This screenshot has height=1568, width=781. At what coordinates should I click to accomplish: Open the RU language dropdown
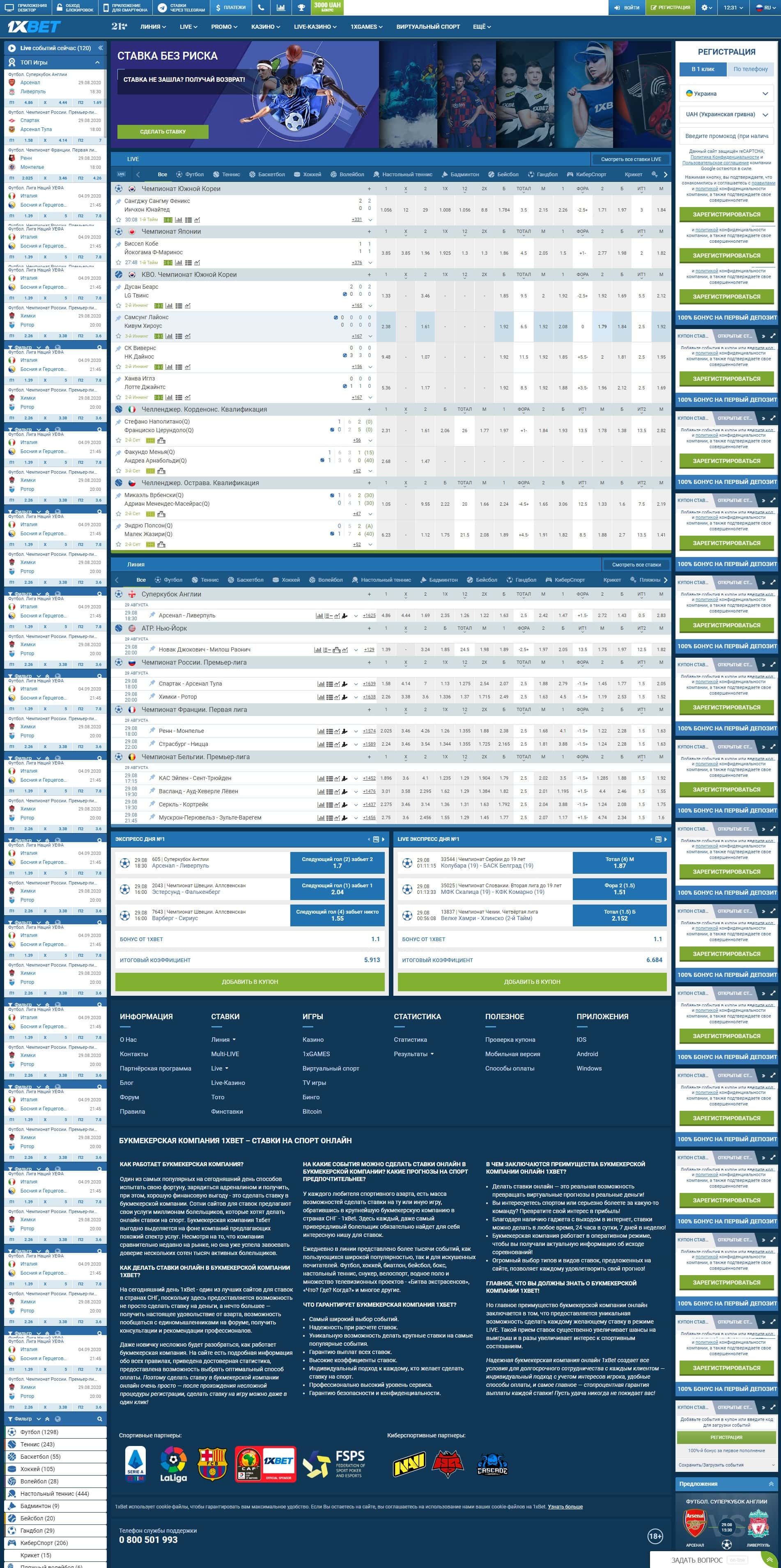764,8
